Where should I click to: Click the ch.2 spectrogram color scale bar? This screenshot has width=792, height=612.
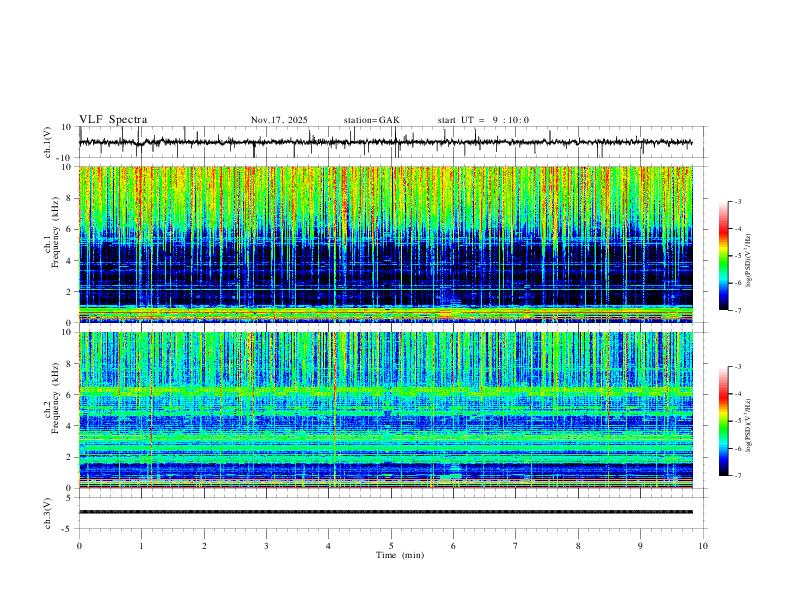pos(724,421)
